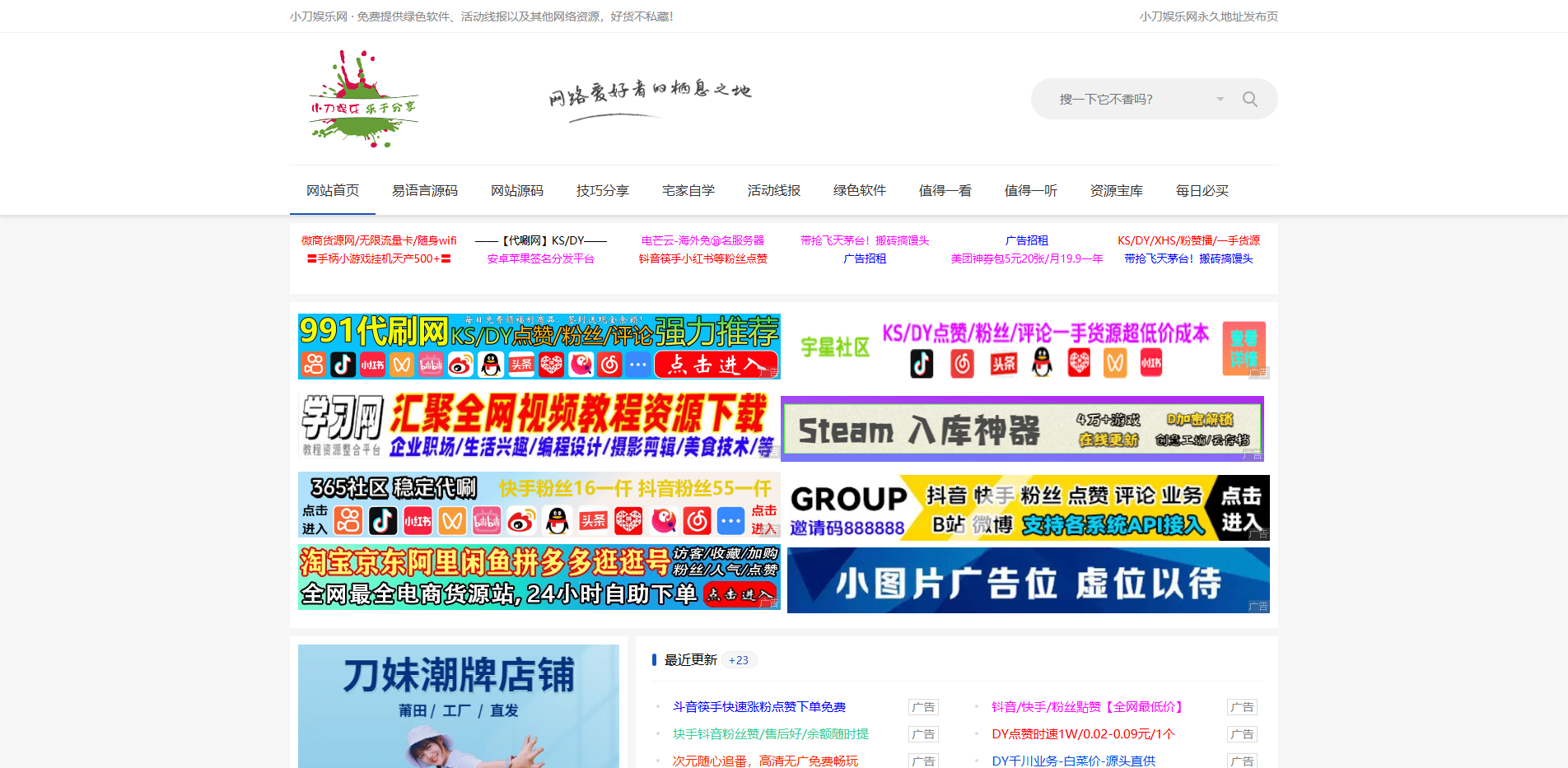Click the Weibo icon in 365社区 banner

click(x=521, y=520)
